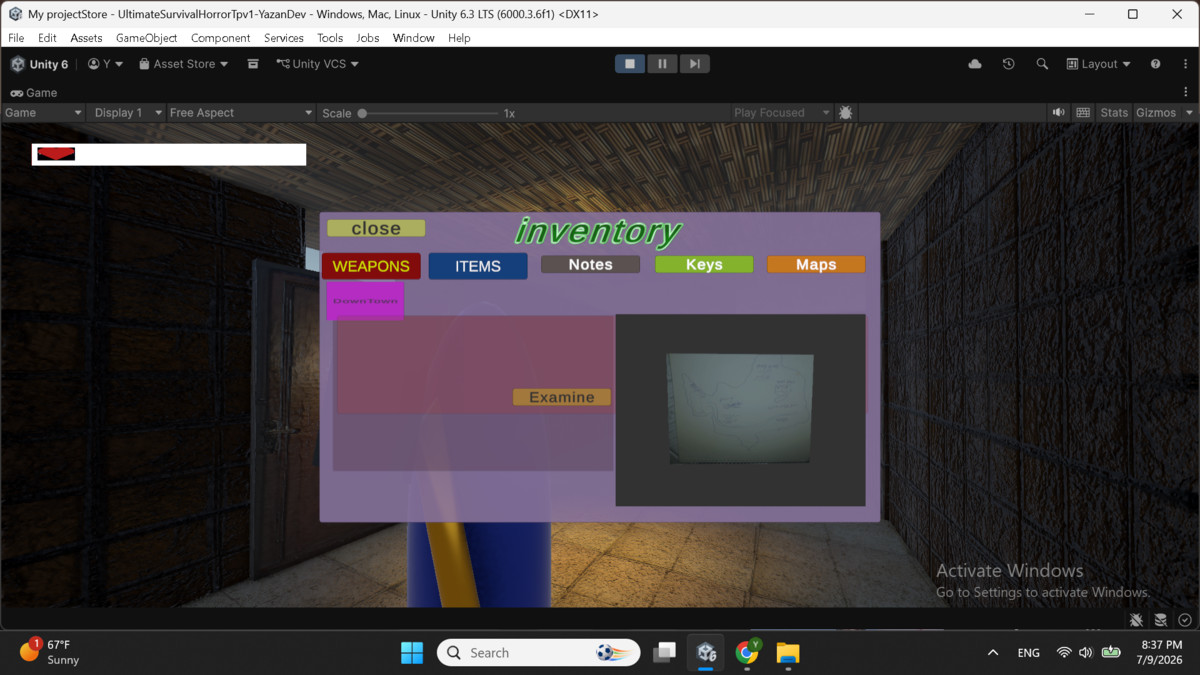Show hidden system tray icons
This screenshot has height=675, width=1200.
pos(993,653)
